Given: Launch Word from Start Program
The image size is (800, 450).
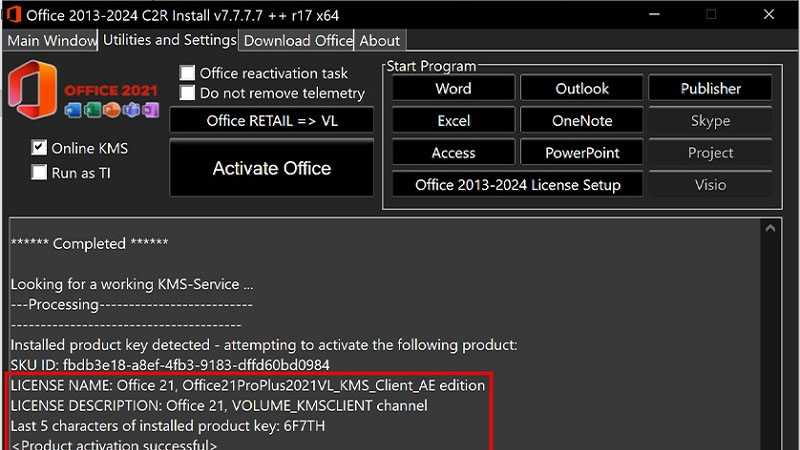Looking at the screenshot, I should tap(453, 89).
